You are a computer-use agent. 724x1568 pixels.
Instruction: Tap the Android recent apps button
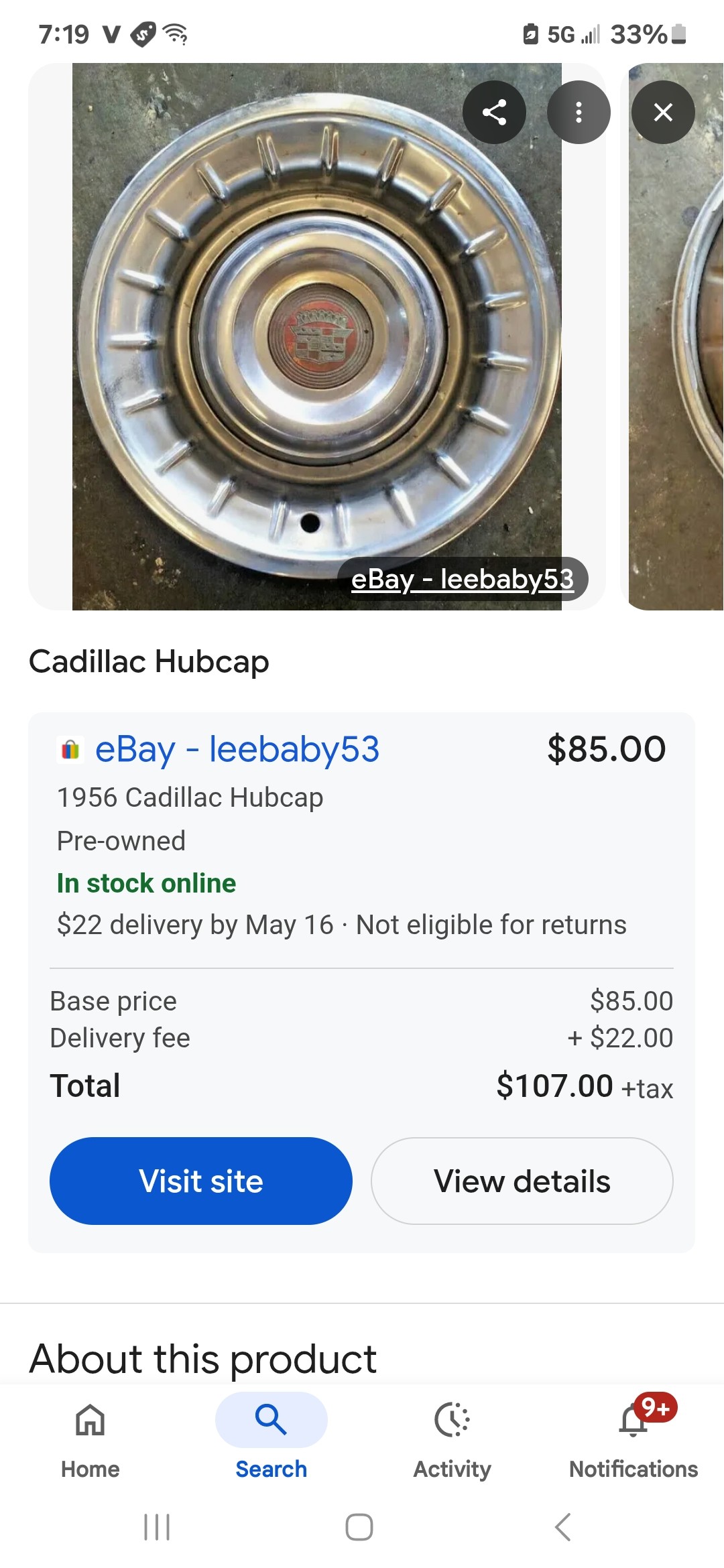point(157,1527)
